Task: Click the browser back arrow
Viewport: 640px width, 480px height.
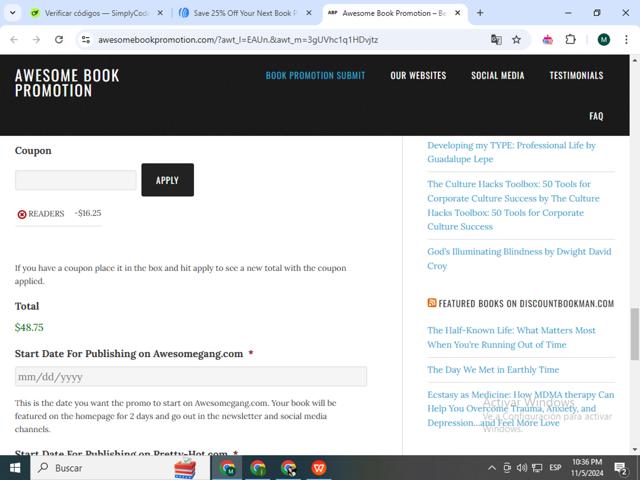Action: (14, 40)
